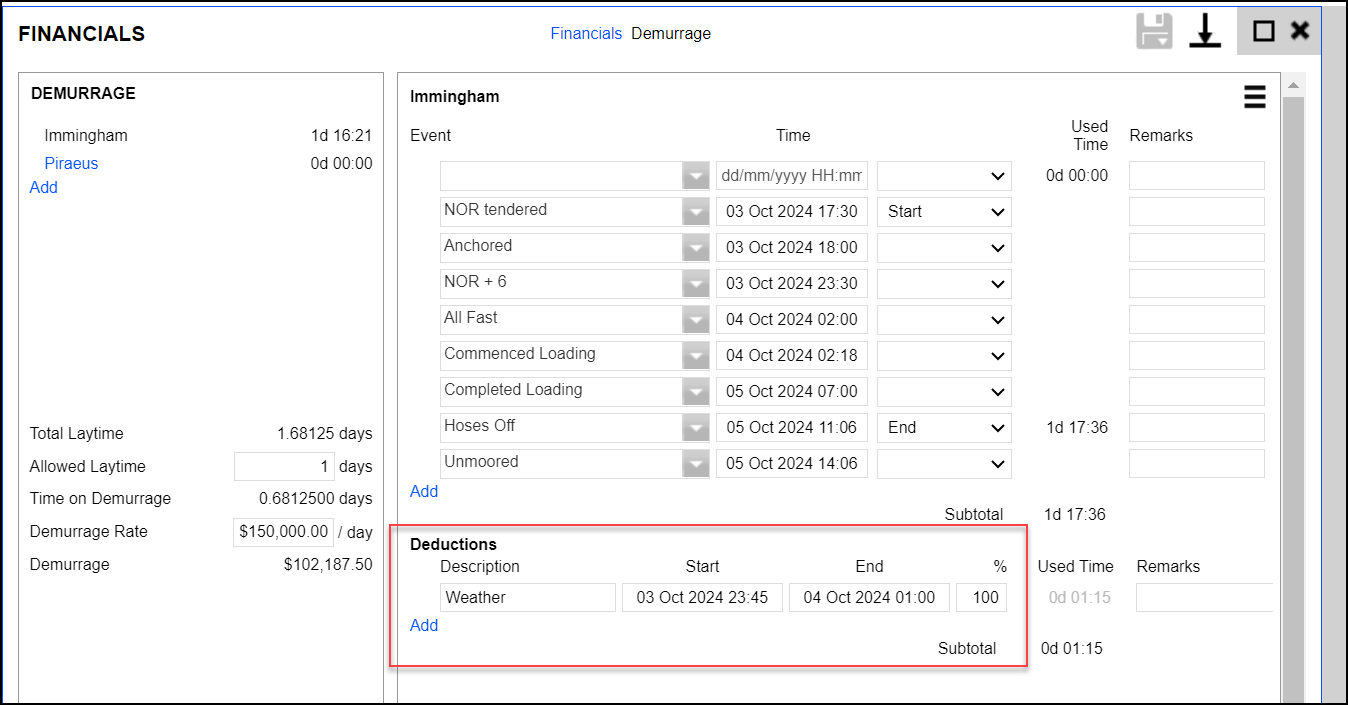Edit the Demurrage Rate field
The width and height of the screenshot is (1348, 705).
click(x=283, y=532)
